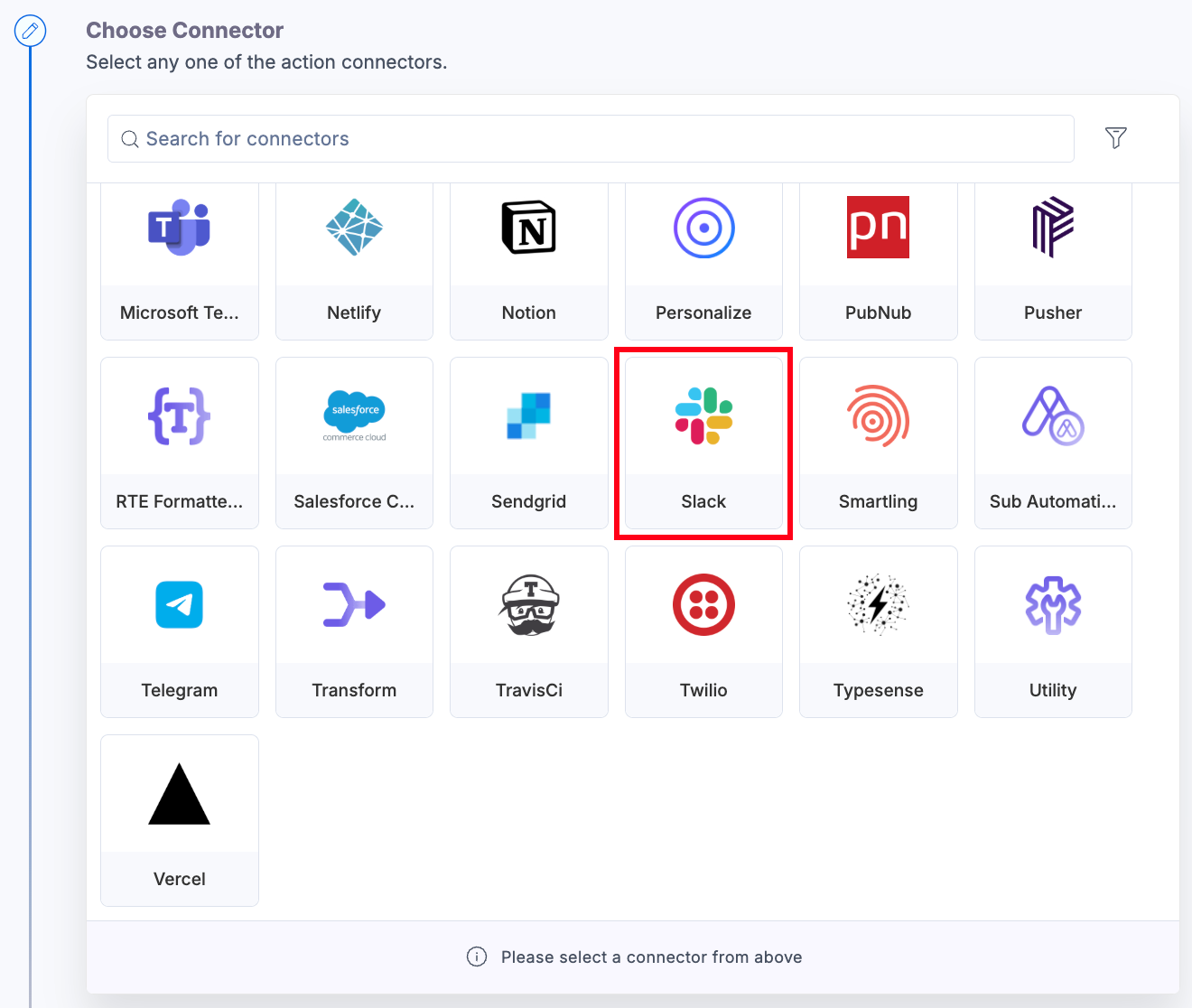The width and height of the screenshot is (1192, 1008).
Task: Choose the Sendgrid connector icon
Action: [528, 415]
